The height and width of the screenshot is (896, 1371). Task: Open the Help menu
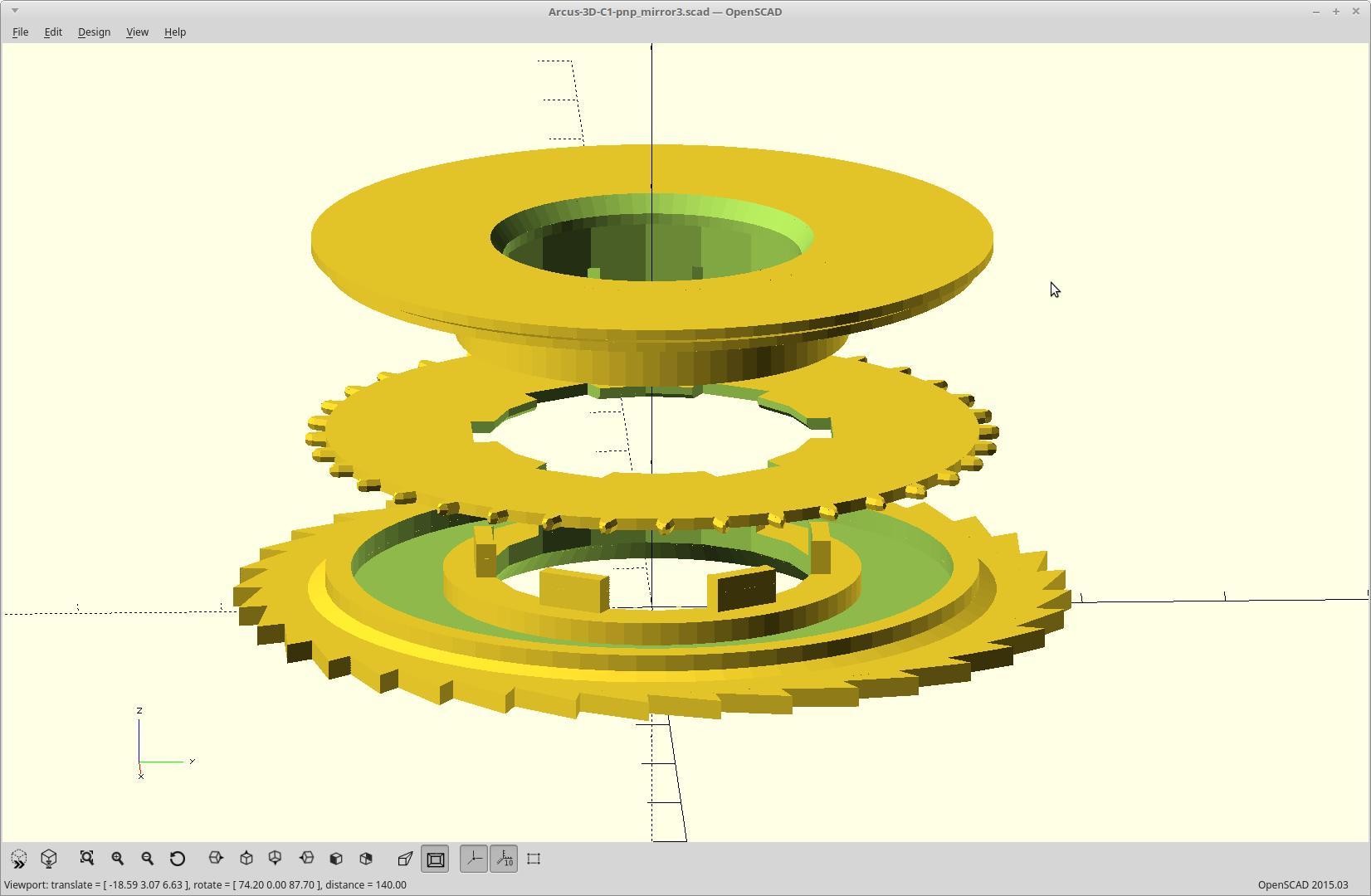click(175, 32)
